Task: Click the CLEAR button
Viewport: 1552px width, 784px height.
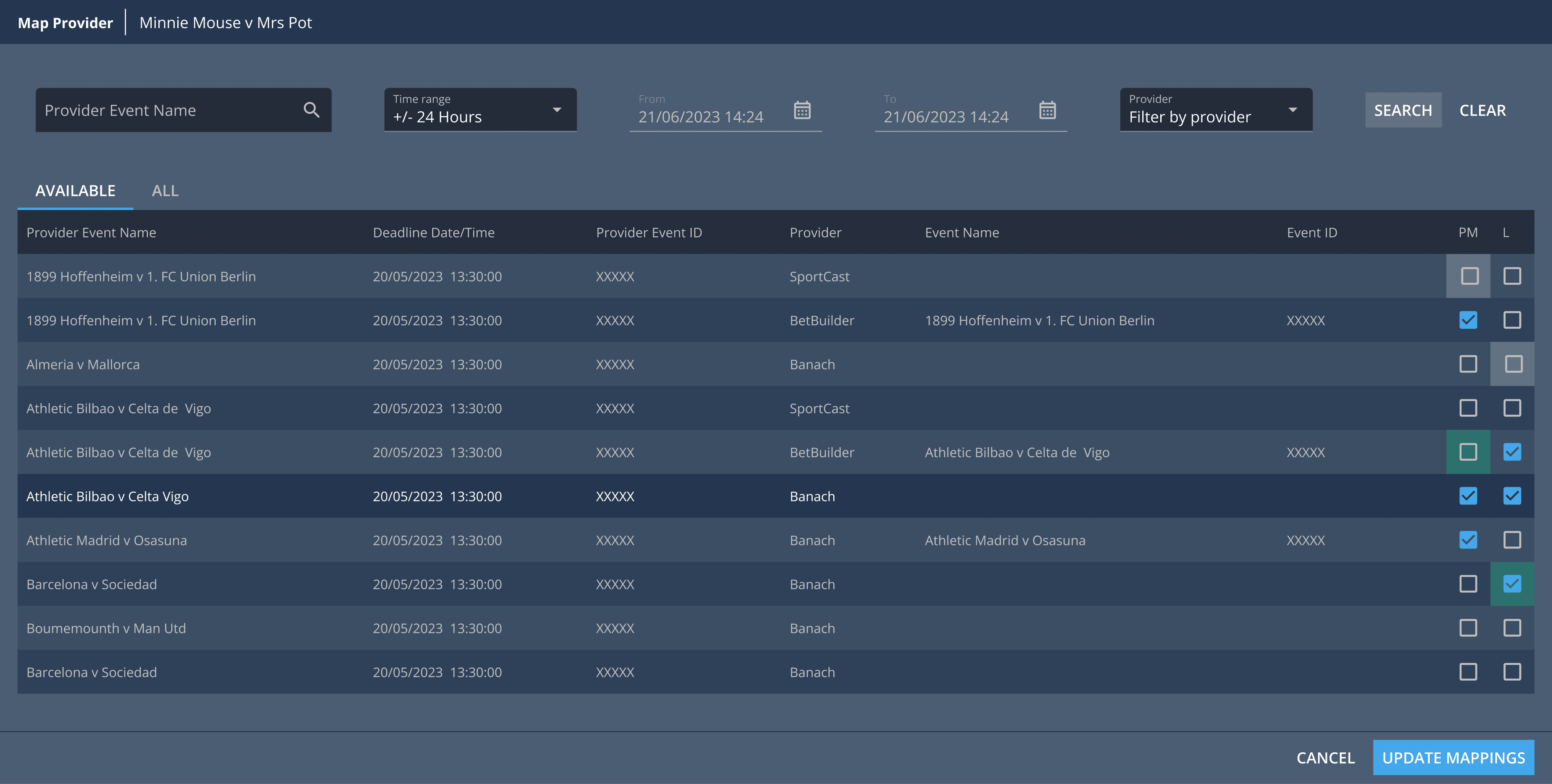Action: (x=1482, y=111)
